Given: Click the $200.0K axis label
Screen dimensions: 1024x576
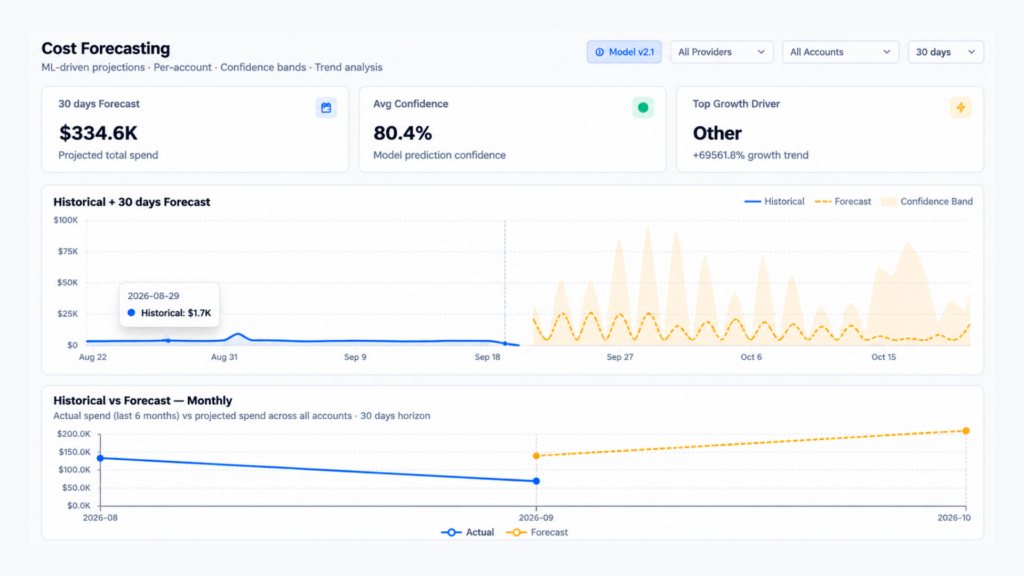Looking at the screenshot, I should coord(74,434).
